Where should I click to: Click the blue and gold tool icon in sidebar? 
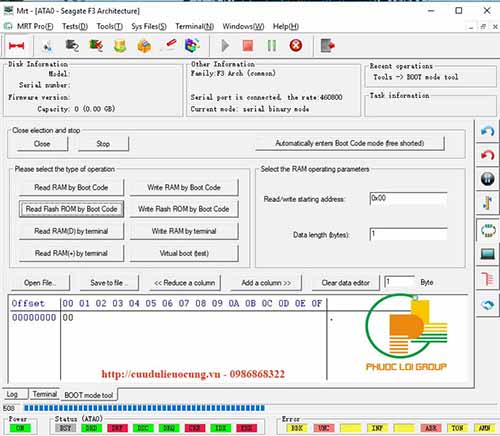click(x=487, y=203)
